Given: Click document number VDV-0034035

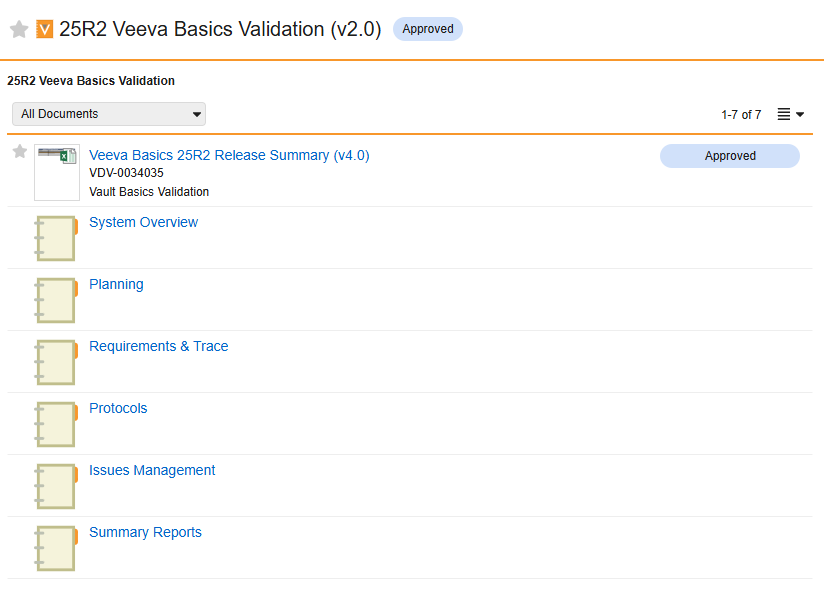Looking at the screenshot, I should 126,173.
